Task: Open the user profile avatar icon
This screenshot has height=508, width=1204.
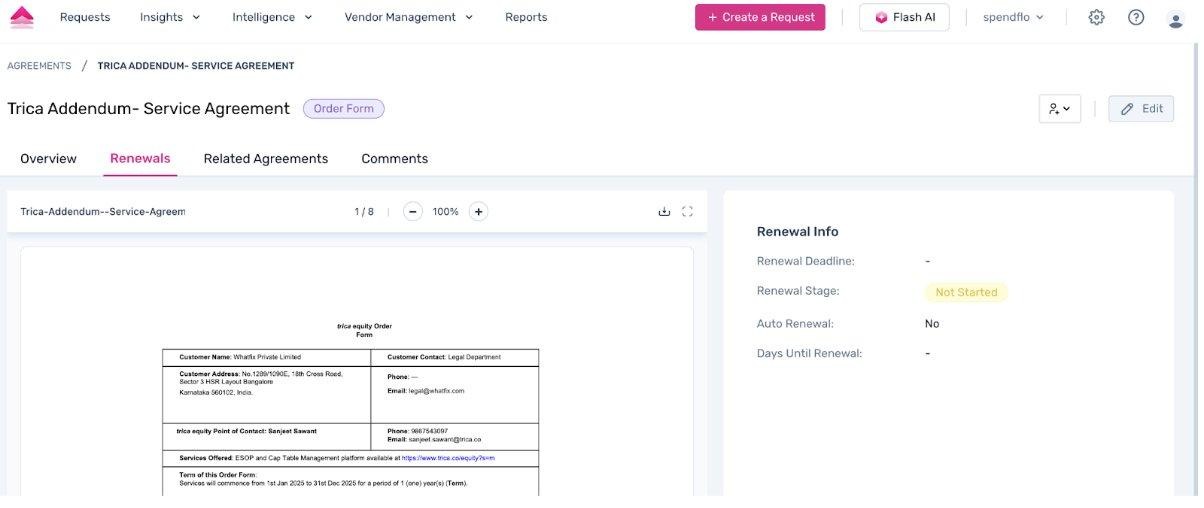Action: 1175,19
